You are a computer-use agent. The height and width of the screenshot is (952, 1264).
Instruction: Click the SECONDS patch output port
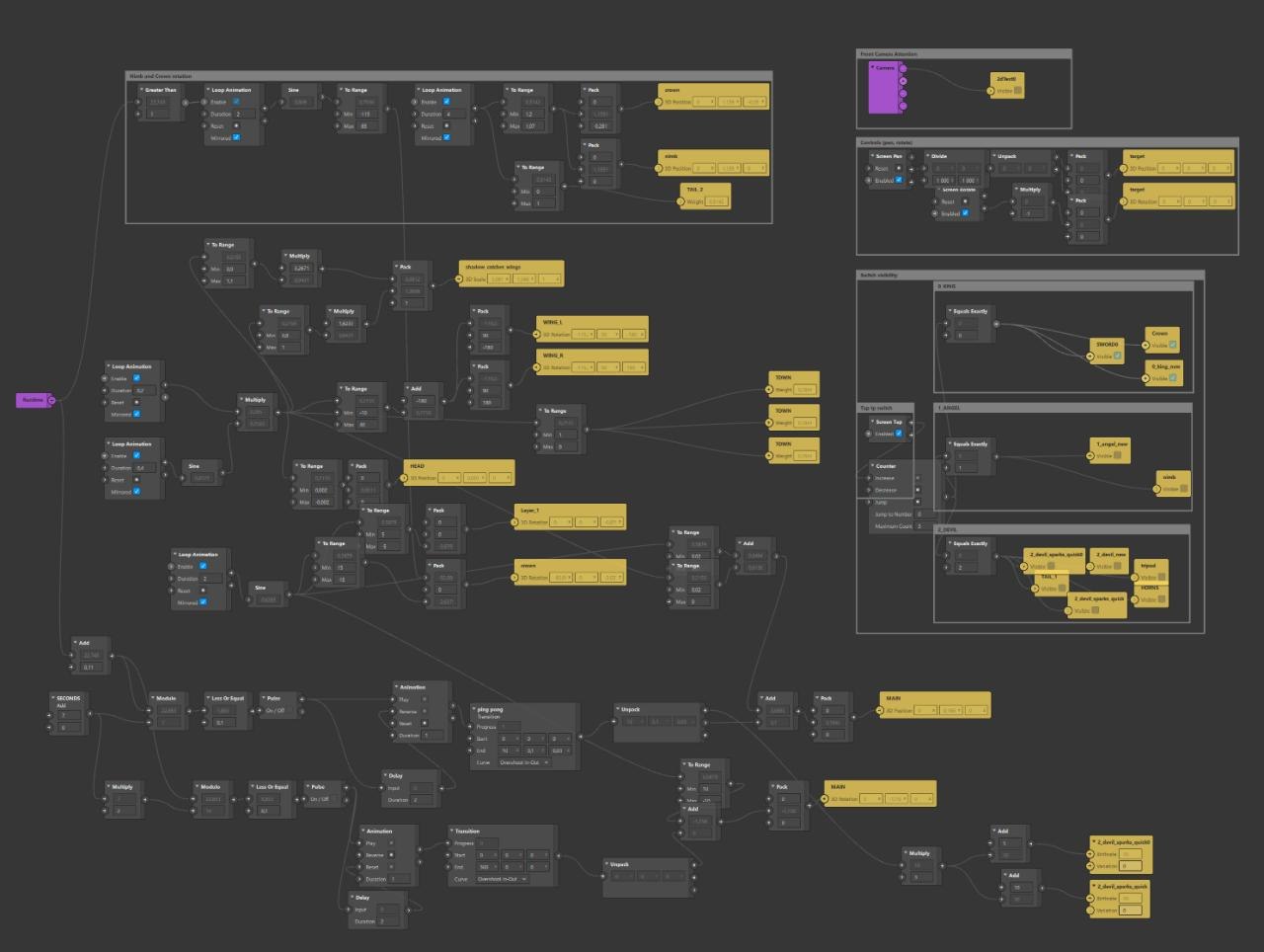88,715
